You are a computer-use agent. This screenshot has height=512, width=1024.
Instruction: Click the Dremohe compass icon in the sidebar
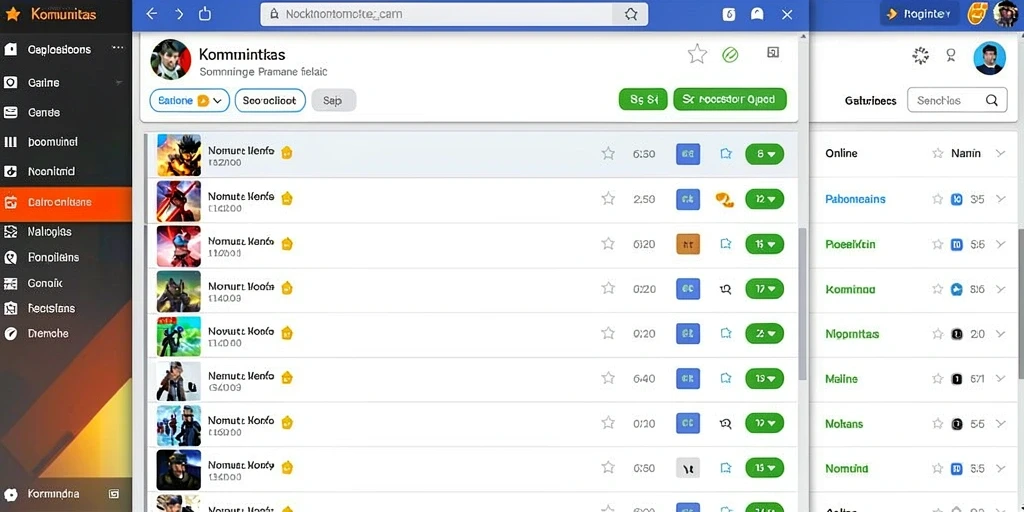(x=10, y=333)
